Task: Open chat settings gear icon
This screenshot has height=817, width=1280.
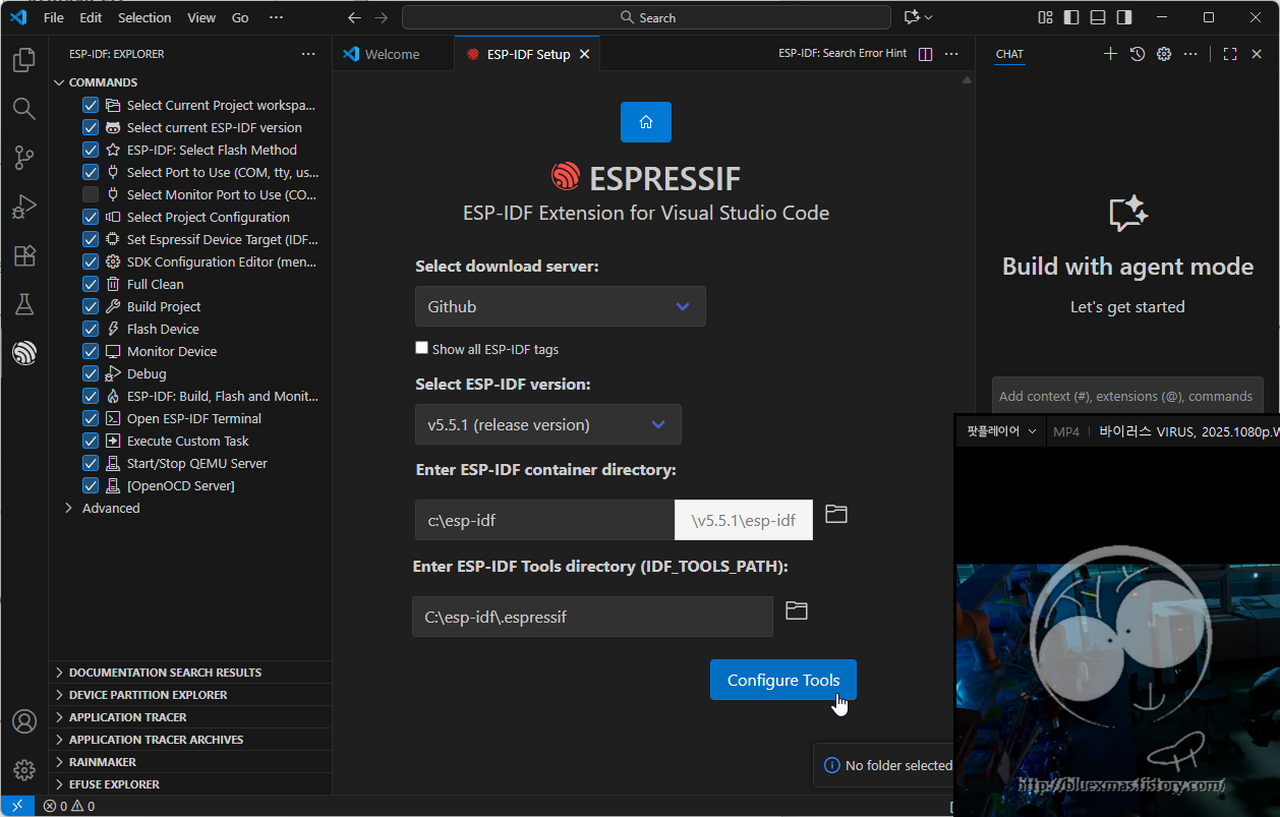Action: coord(1164,54)
